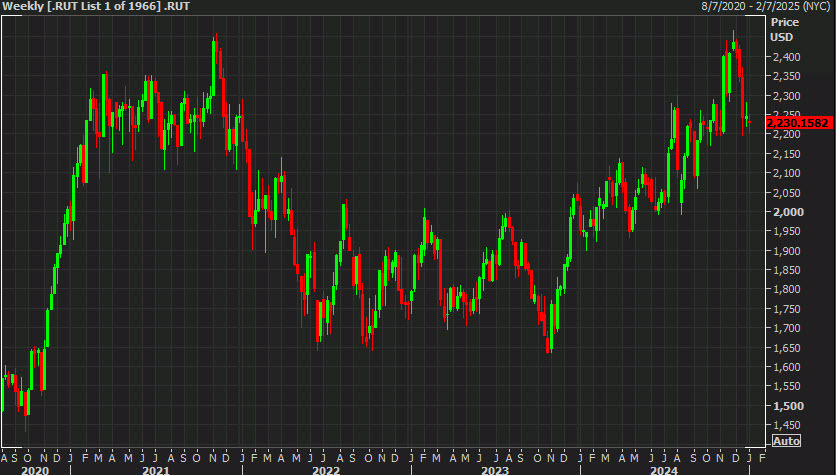Click the 1,500 price axis label
This screenshot has width=836, height=475.
click(785, 406)
